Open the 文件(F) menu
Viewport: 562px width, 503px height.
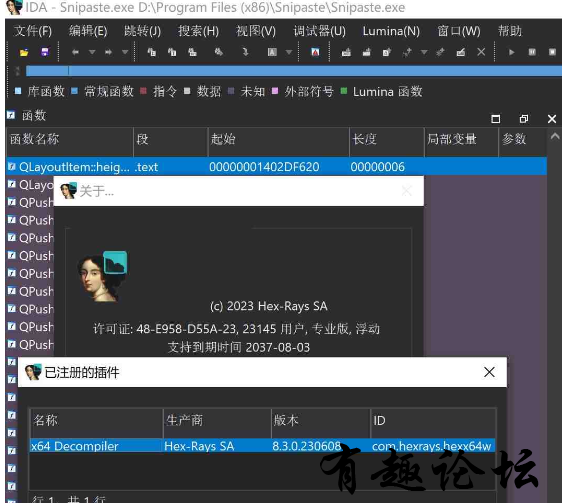point(33,31)
